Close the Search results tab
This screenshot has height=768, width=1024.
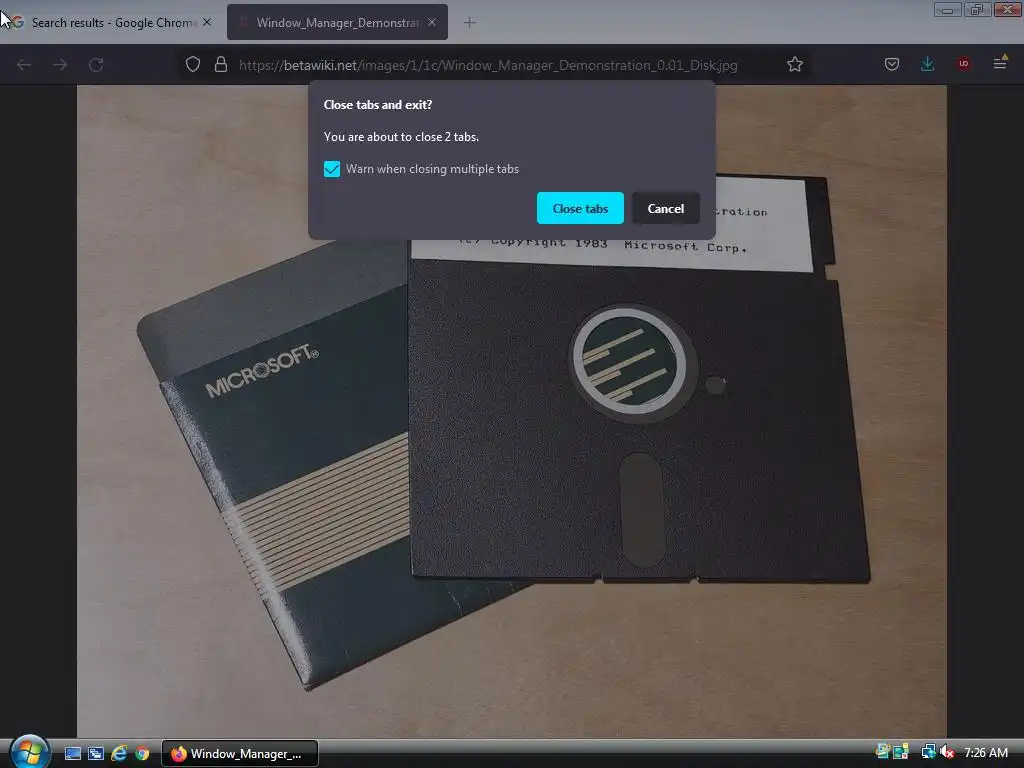[207, 22]
